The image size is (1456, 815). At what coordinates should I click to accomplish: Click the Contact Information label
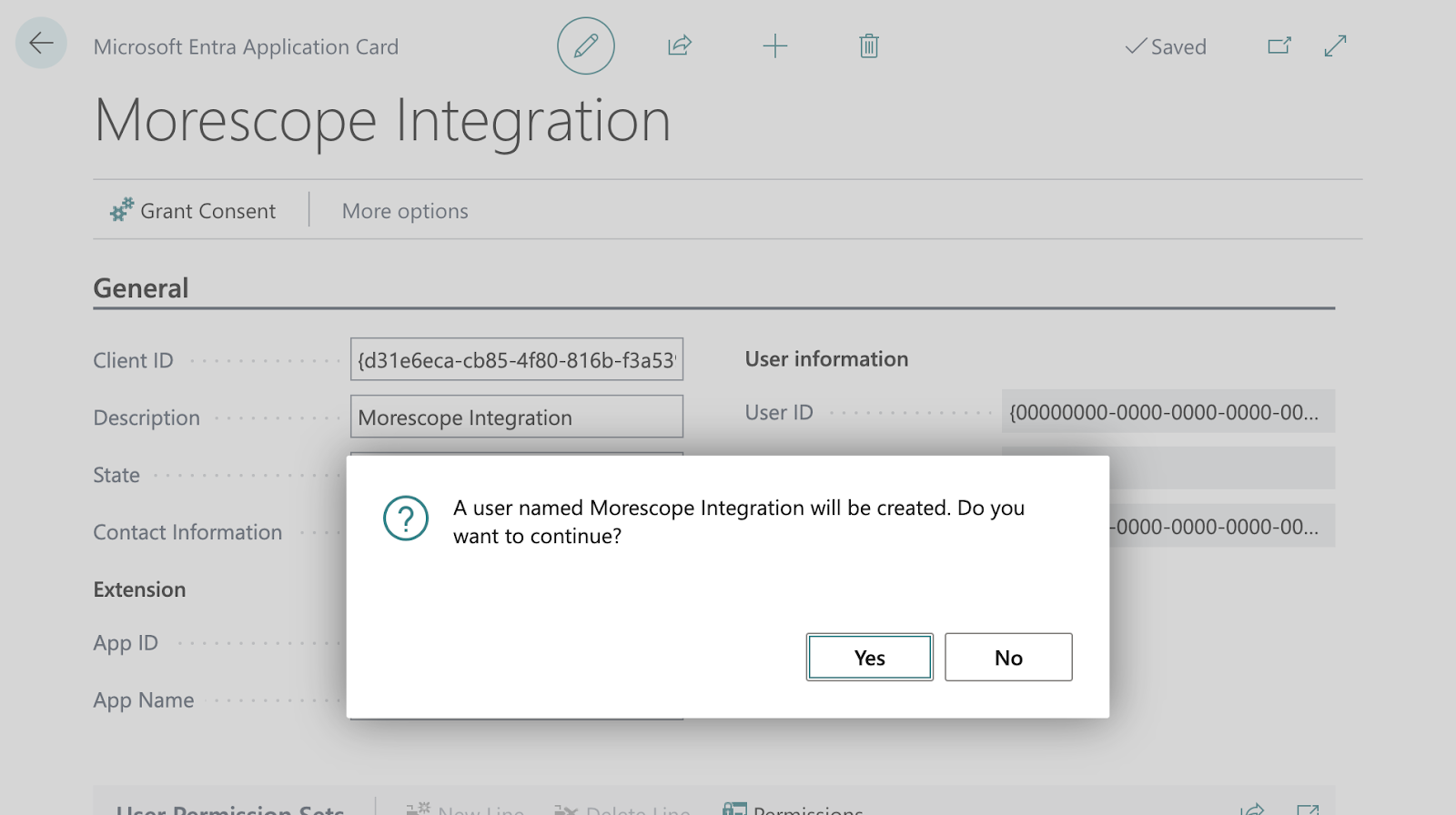[x=187, y=532]
